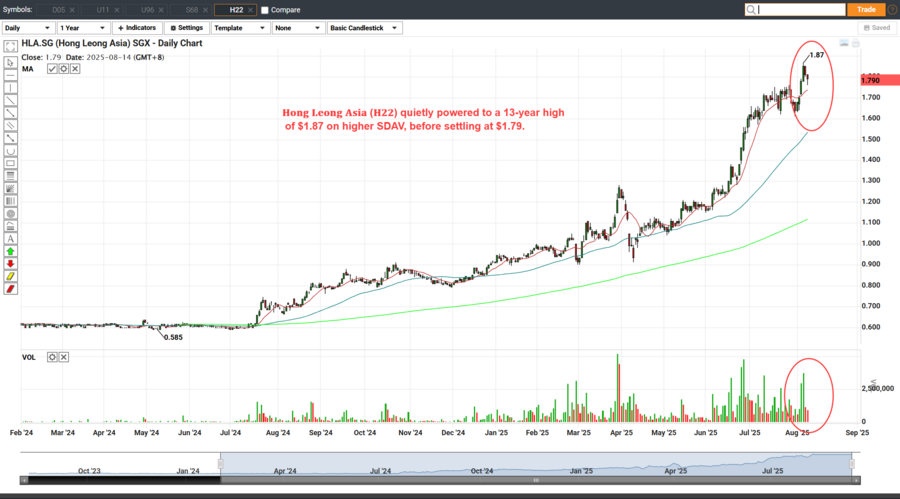
Task: Open the 1 Year range dropdown
Action: point(83,28)
